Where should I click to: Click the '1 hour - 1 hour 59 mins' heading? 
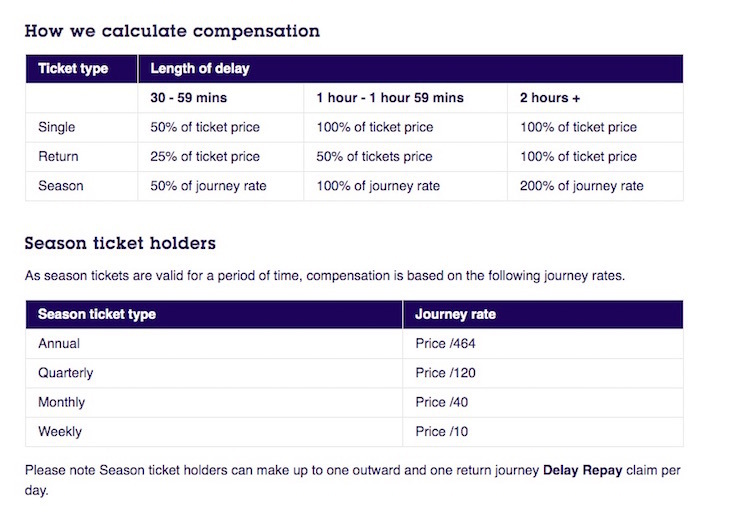point(390,98)
